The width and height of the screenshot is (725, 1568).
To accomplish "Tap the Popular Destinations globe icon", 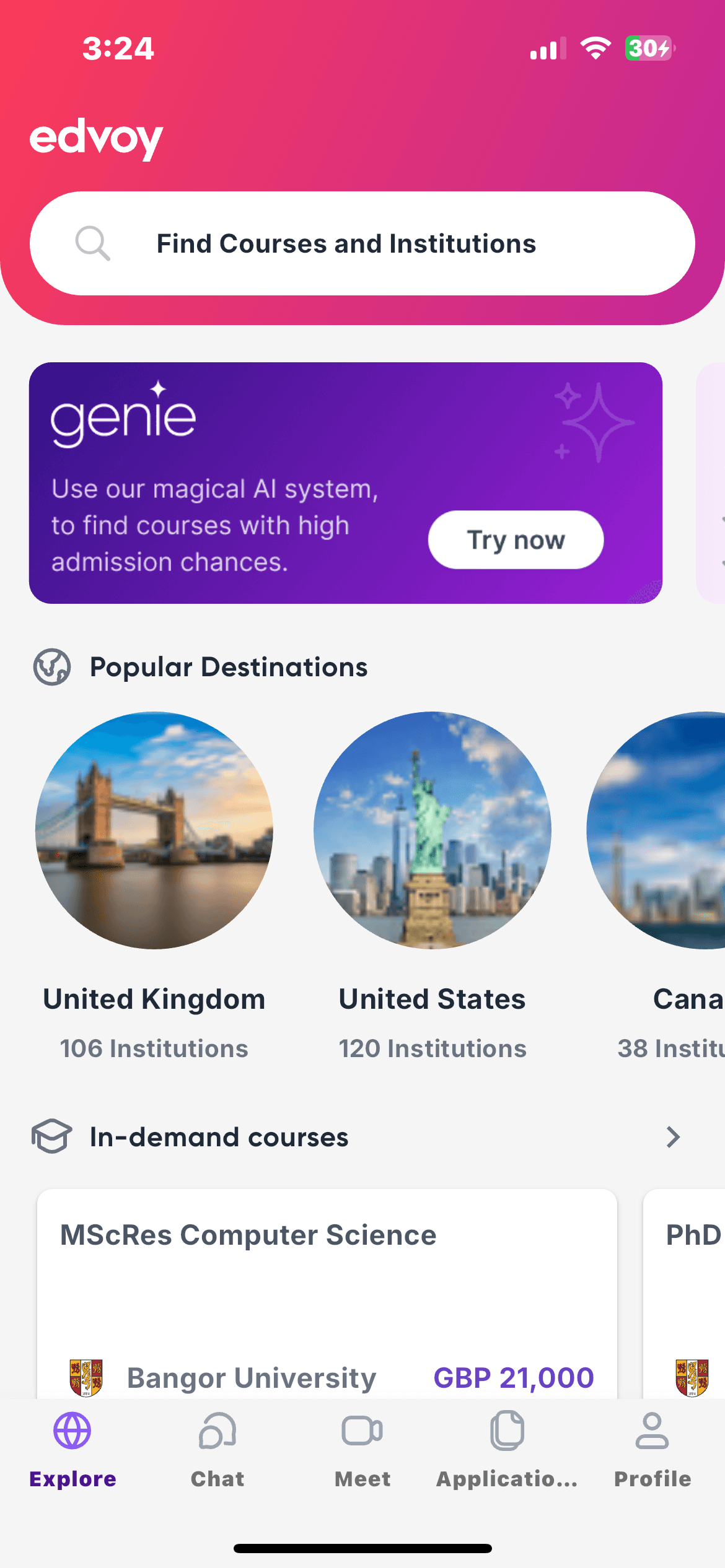I will pyautogui.click(x=52, y=667).
